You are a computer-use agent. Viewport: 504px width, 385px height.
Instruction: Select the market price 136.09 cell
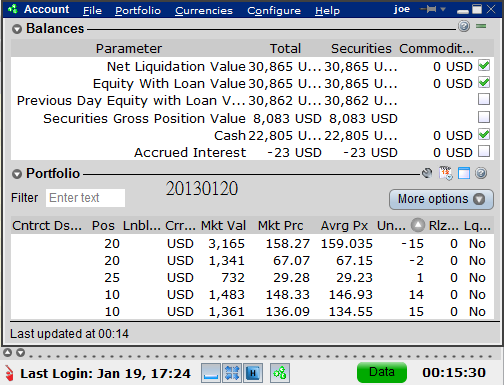tap(288, 312)
